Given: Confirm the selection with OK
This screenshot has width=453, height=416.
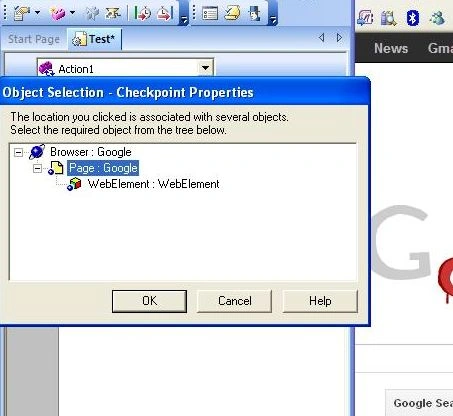Looking at the screenshot, I should [x=149, y=301].
